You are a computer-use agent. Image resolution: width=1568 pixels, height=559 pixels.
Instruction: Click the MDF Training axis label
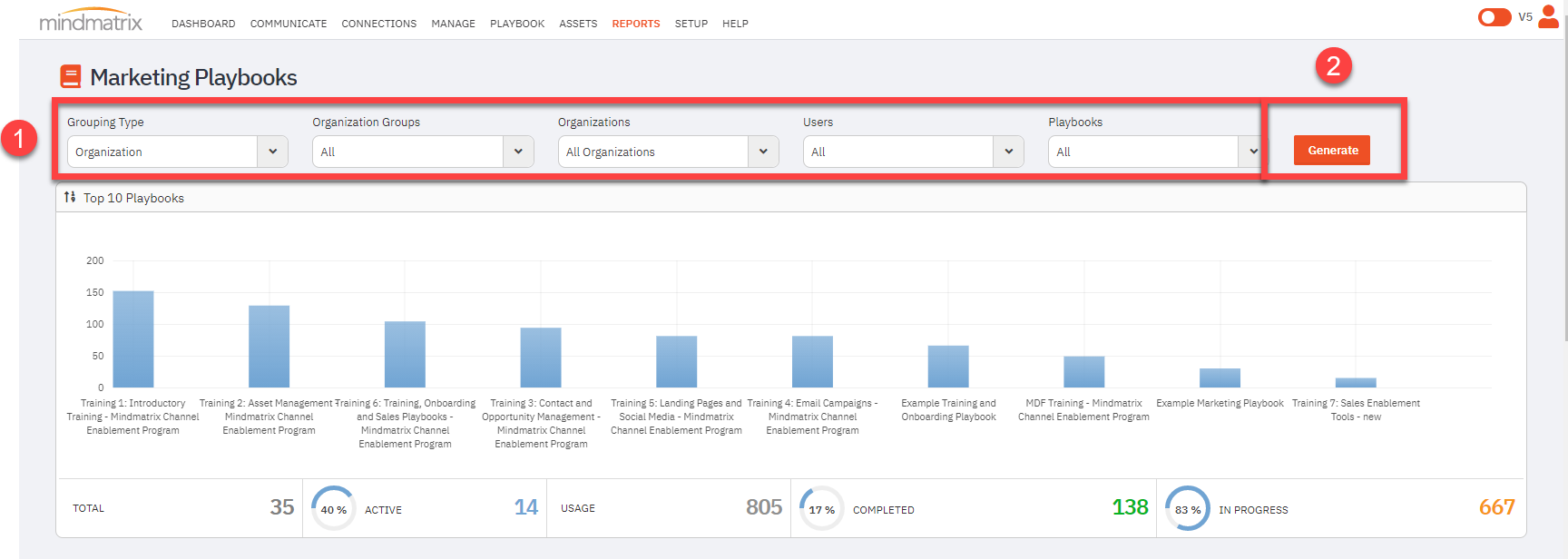(x=1084, y=410)
